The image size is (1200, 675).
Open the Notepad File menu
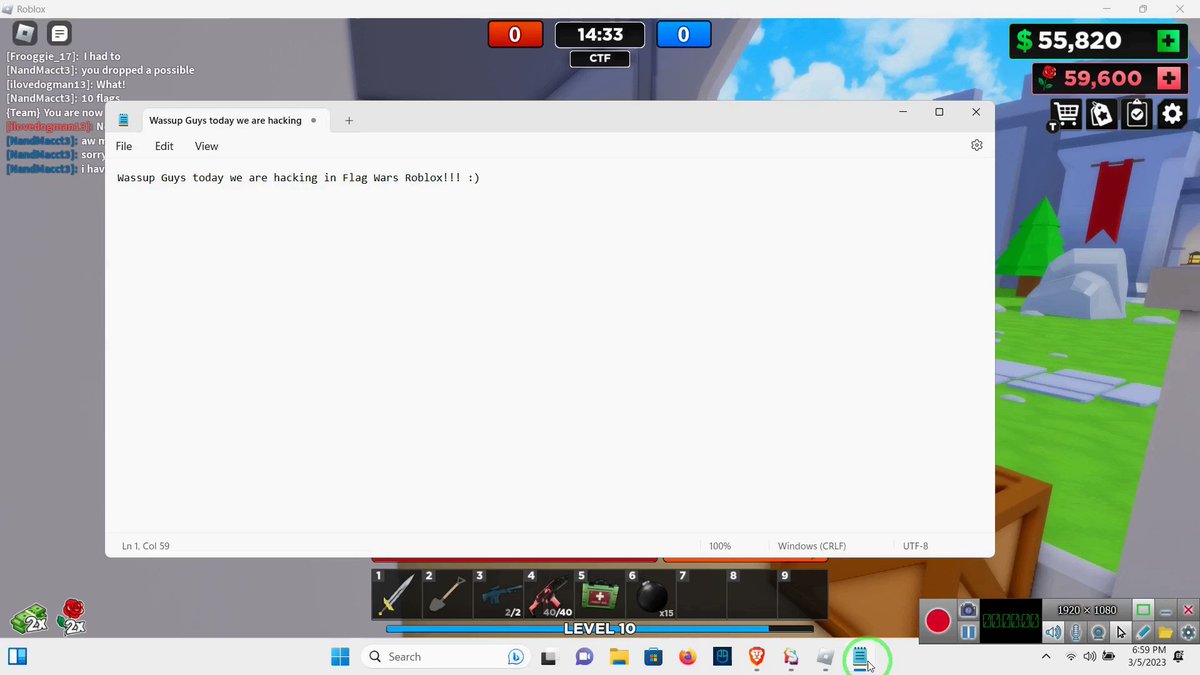[x=124, y=146]
